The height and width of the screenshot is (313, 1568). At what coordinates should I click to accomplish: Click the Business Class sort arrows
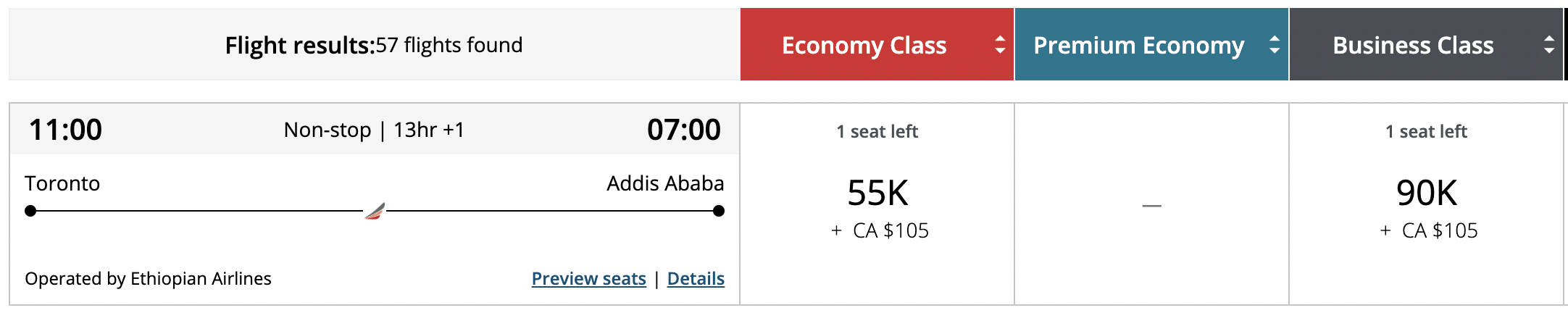[x=1549, y=45]
